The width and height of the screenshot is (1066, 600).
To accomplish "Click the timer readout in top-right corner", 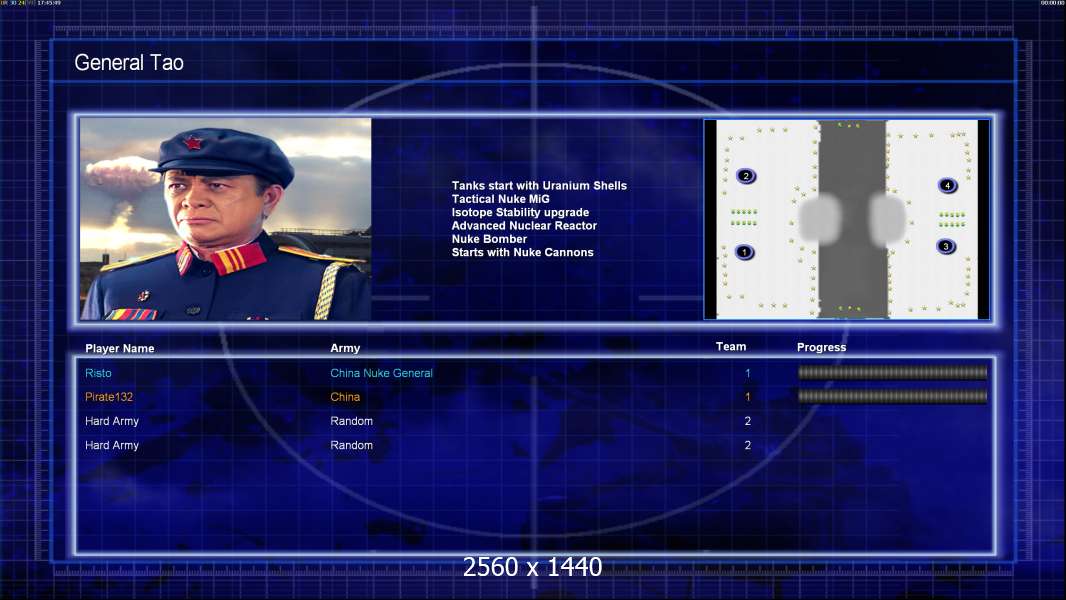I will 1052,3.
